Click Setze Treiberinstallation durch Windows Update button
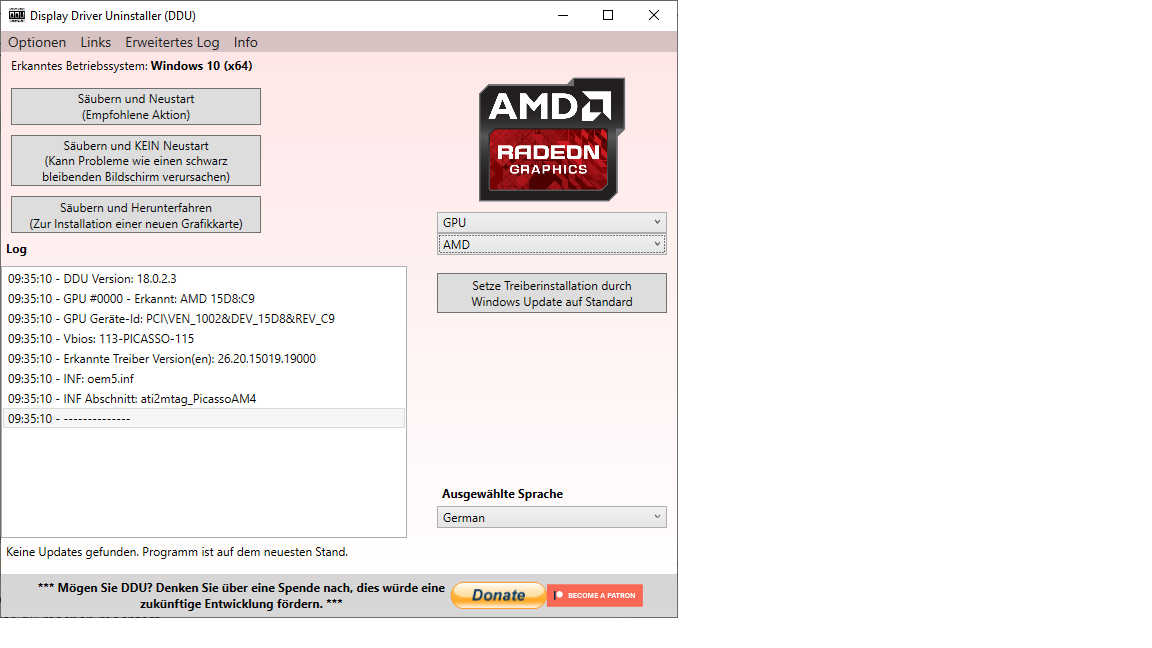This screenshot has height=648, width=1152. pyautogui.click(x=552, y=293)
